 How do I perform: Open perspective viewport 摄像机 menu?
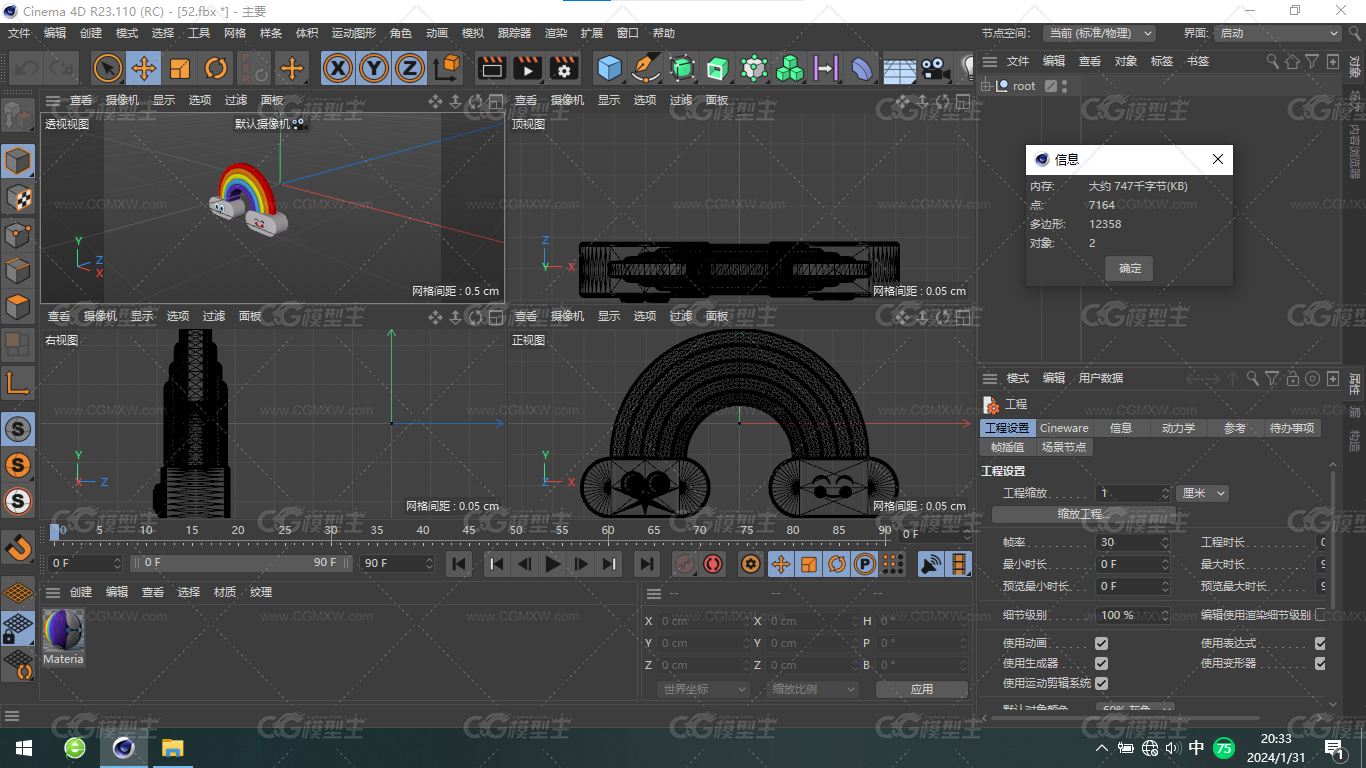[123, 100]
